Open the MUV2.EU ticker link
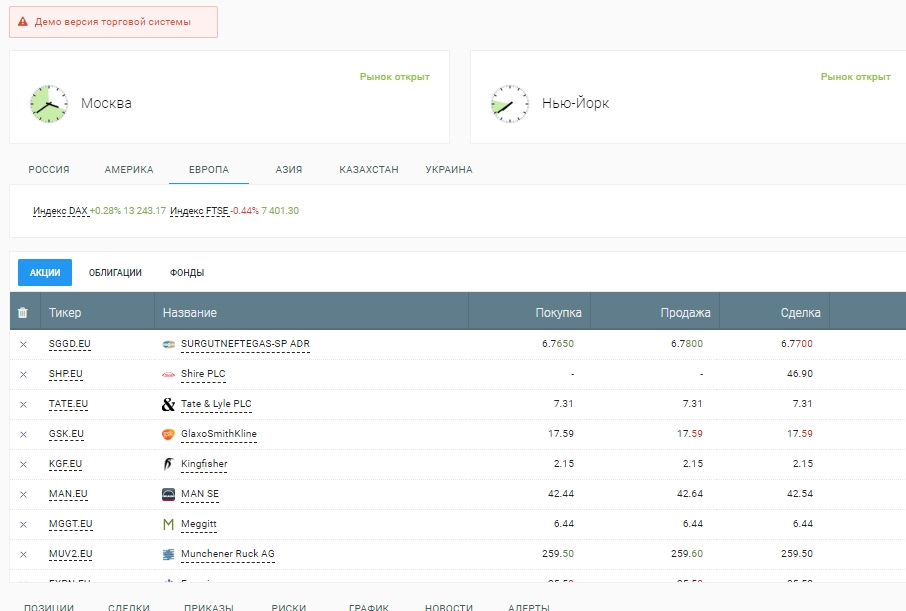Viewport: 906px width, 611px height. pos(70,554)
